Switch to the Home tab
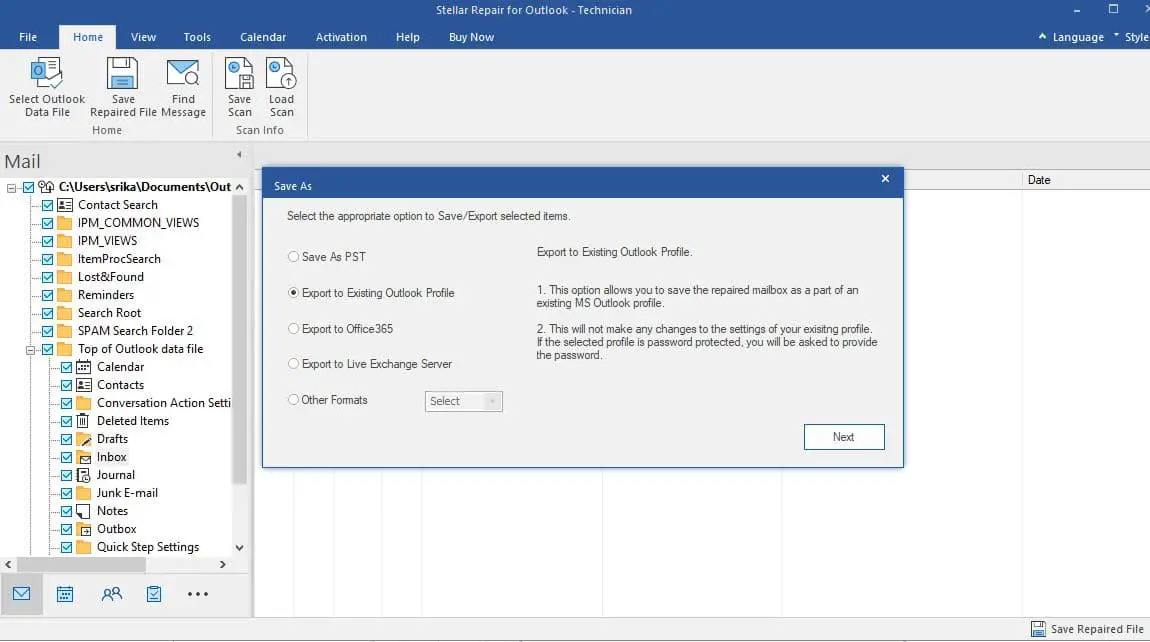 pos(88,37)
